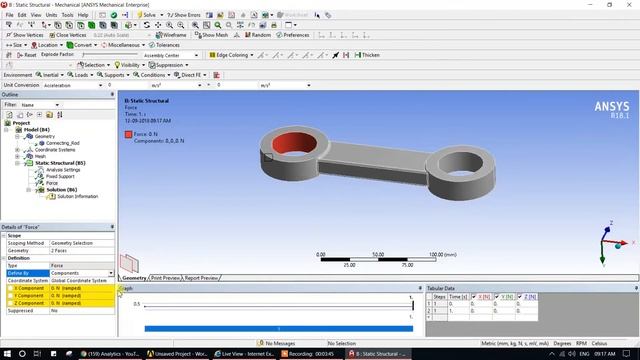640x360 pixels.
Task: Collapse the Static Structural (B5) tree node
Action: point(18,163)
